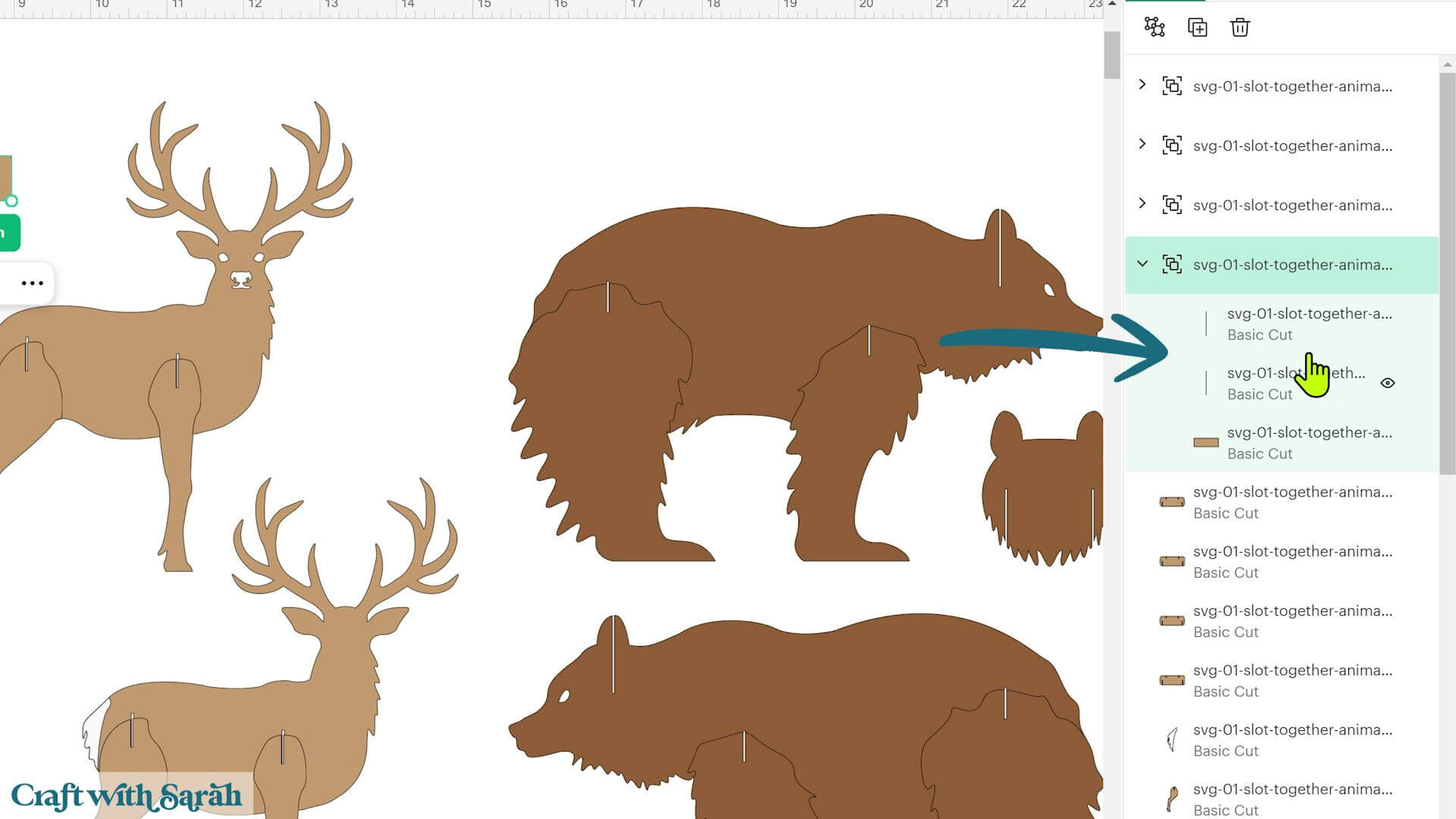Click the group icon of the second layer group
Viewport: 1456px width, 819px height.
1172,146
